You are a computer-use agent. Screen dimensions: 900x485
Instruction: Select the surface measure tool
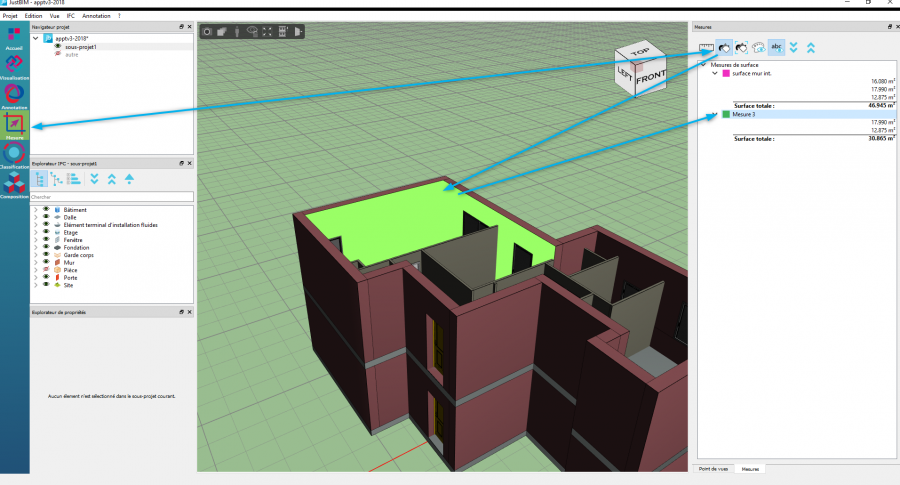724,48
